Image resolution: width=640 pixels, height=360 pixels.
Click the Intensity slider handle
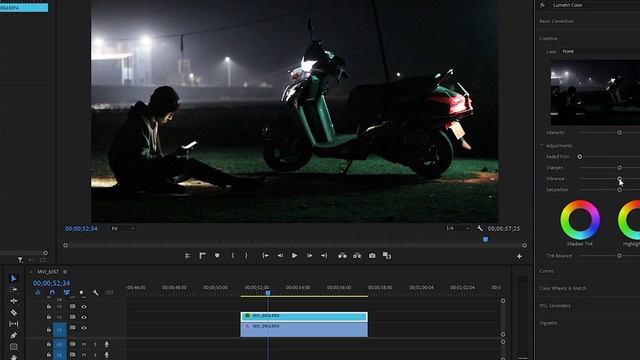(x=620, y=133)
